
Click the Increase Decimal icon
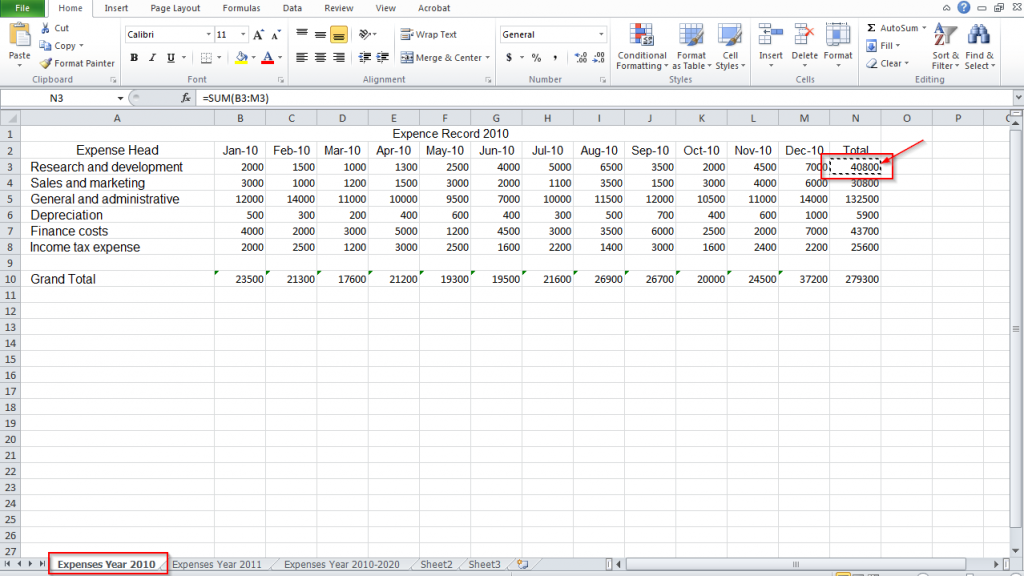click(x=578, y=58)
